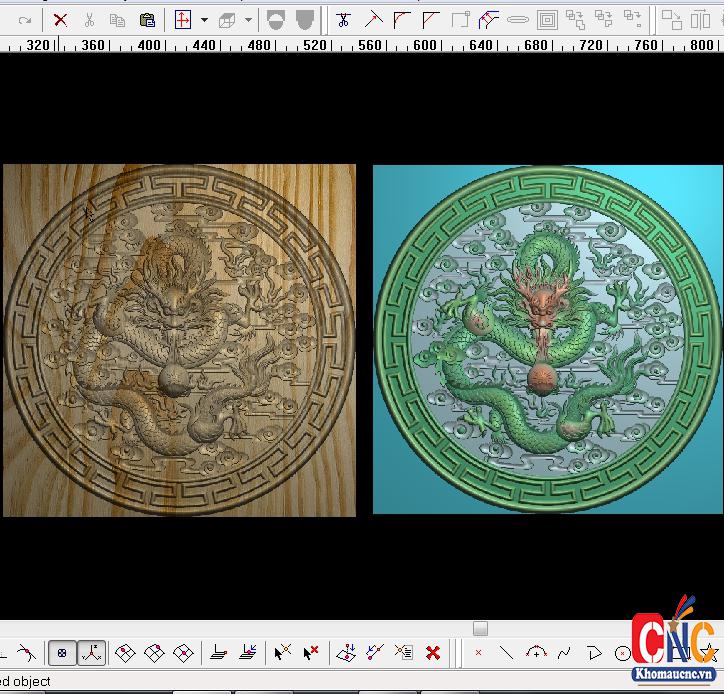
Task: Select the trim tool with scissors and line
Action: (x=344, y=20)
